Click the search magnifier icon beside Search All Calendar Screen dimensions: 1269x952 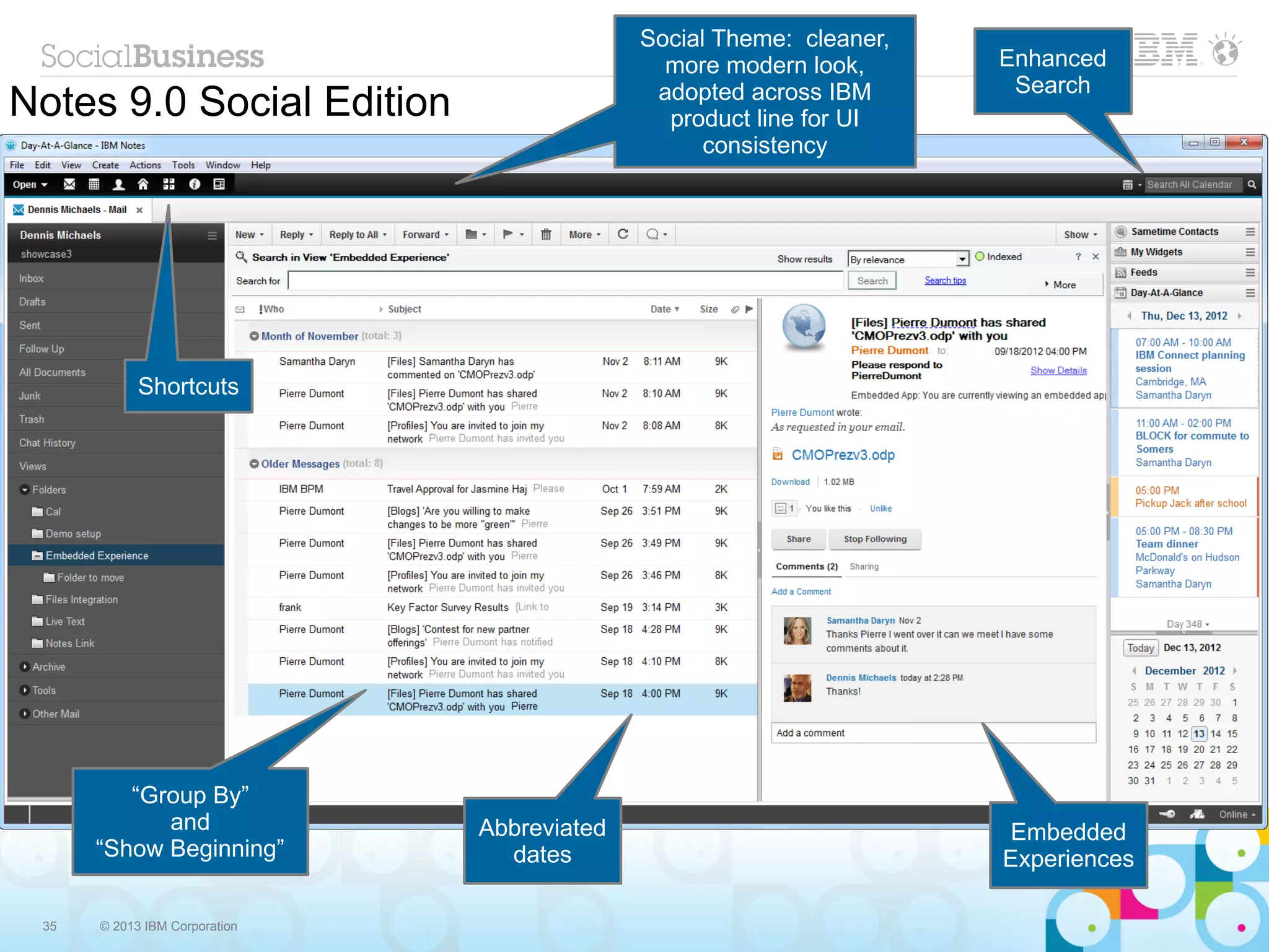pyautogui.click(x=1252, y=185)
